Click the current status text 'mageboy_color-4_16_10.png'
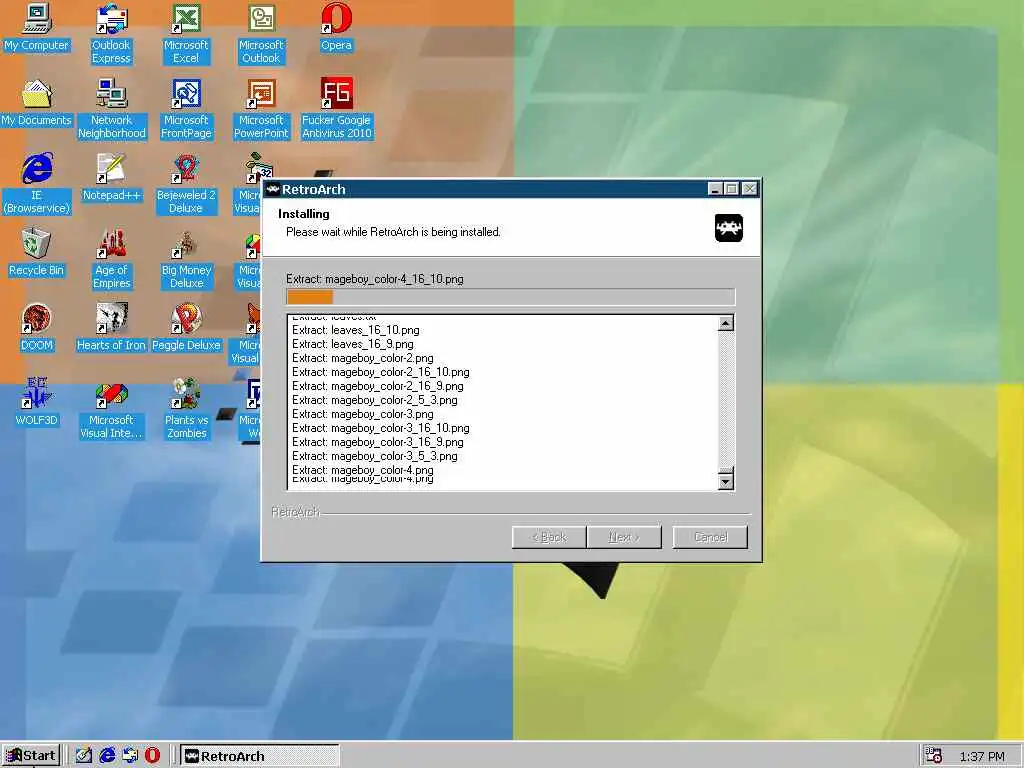Screen dimensions: 1024x768 [394, 279]
